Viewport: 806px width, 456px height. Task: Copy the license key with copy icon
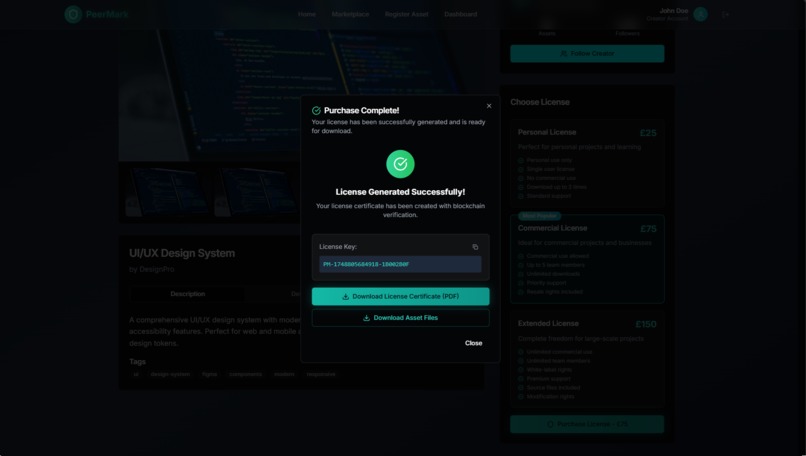(475, 247)
